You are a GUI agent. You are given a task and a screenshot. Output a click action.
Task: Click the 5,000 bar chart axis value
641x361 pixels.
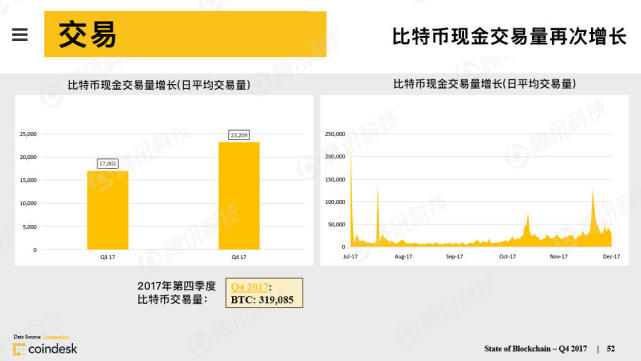(x=29, y=227)
